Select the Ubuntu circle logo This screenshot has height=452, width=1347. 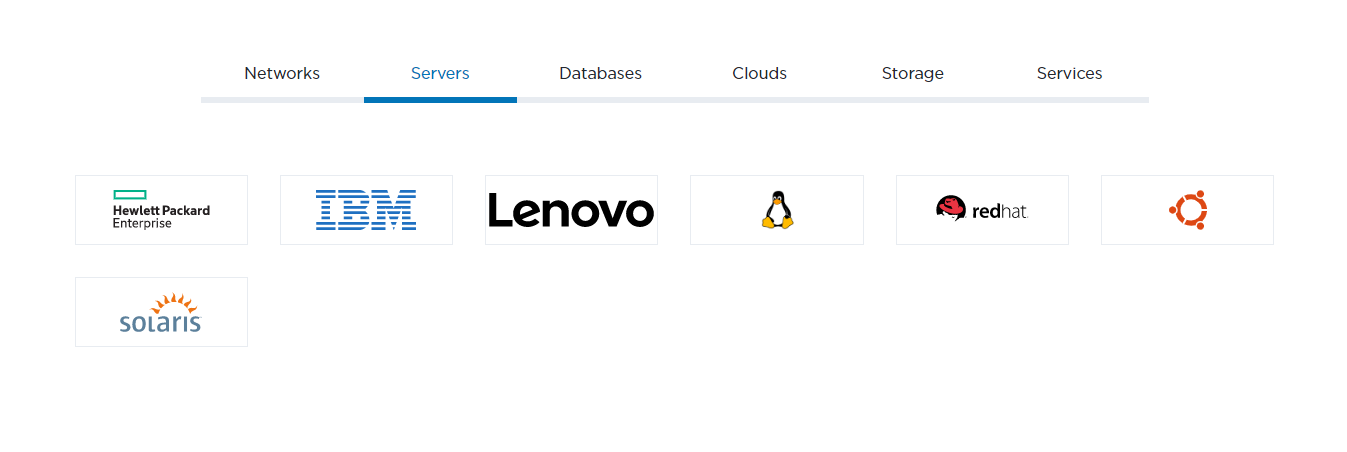pyautogui.click(x=1187, y=210)
